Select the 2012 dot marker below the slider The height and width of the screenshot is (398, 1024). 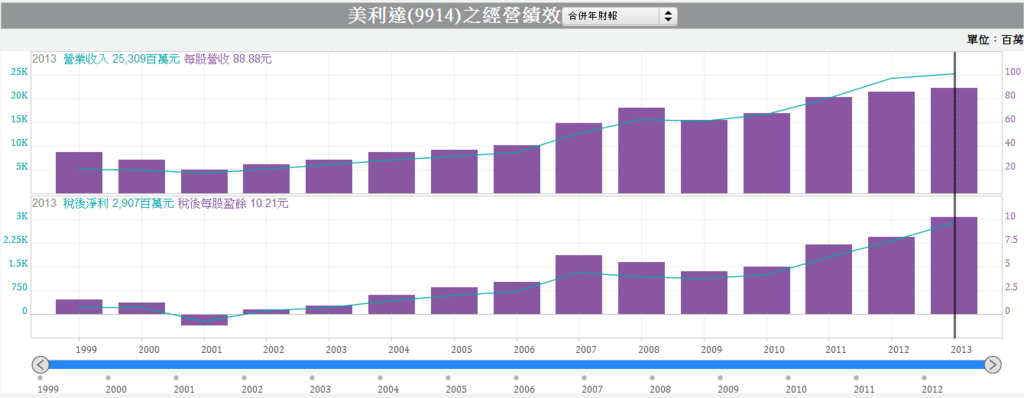tap(924, 378)
